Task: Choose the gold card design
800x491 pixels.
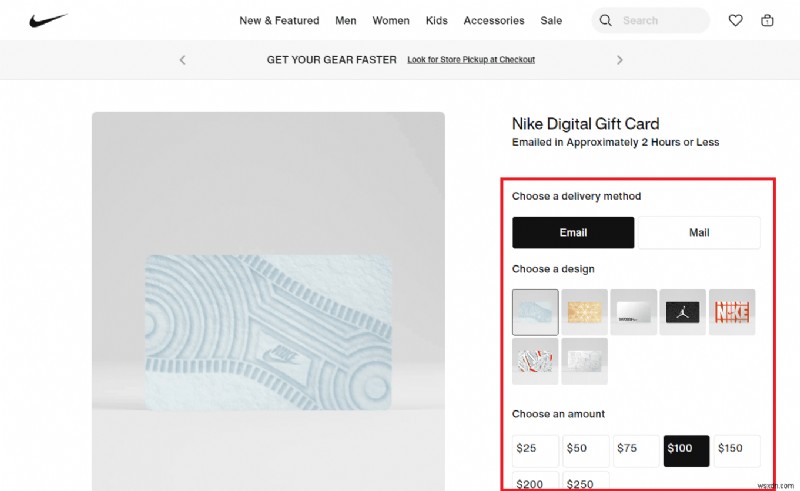Action: click(x=584, y=312)
